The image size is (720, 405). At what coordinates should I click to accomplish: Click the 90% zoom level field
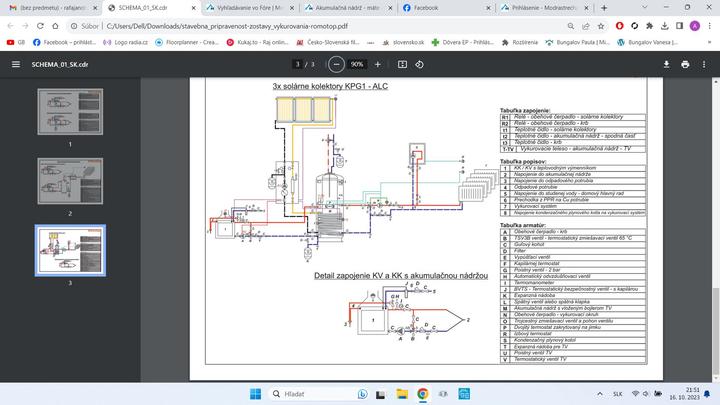tap(357, 64)
